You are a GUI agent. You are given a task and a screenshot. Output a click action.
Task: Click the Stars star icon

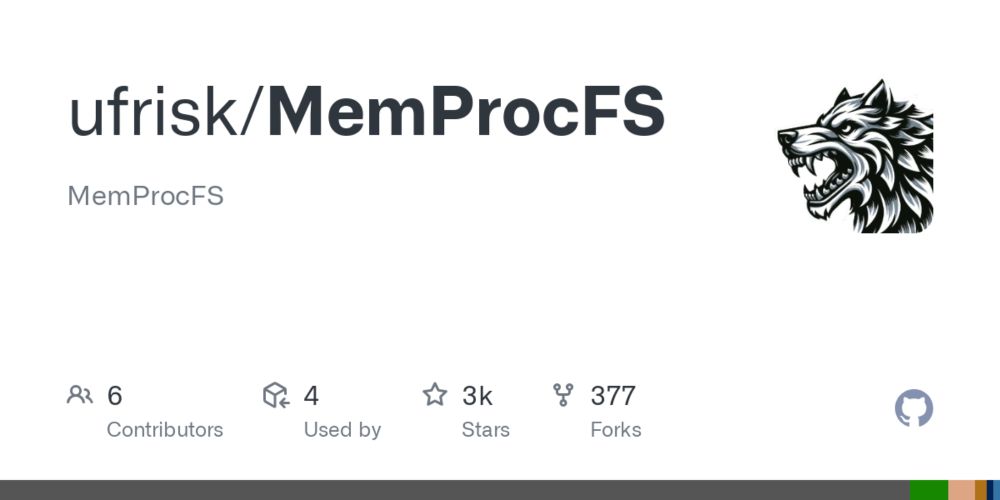pos(435,395)
